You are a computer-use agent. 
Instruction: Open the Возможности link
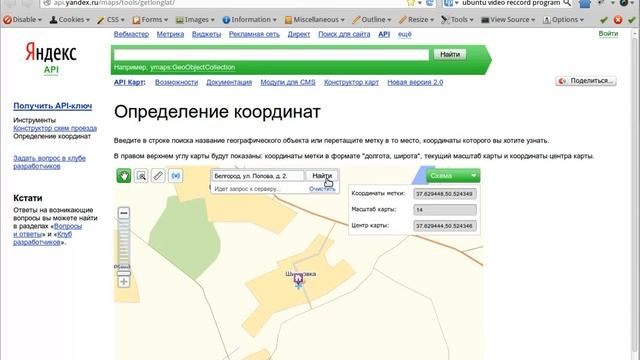tap(176, 82)
